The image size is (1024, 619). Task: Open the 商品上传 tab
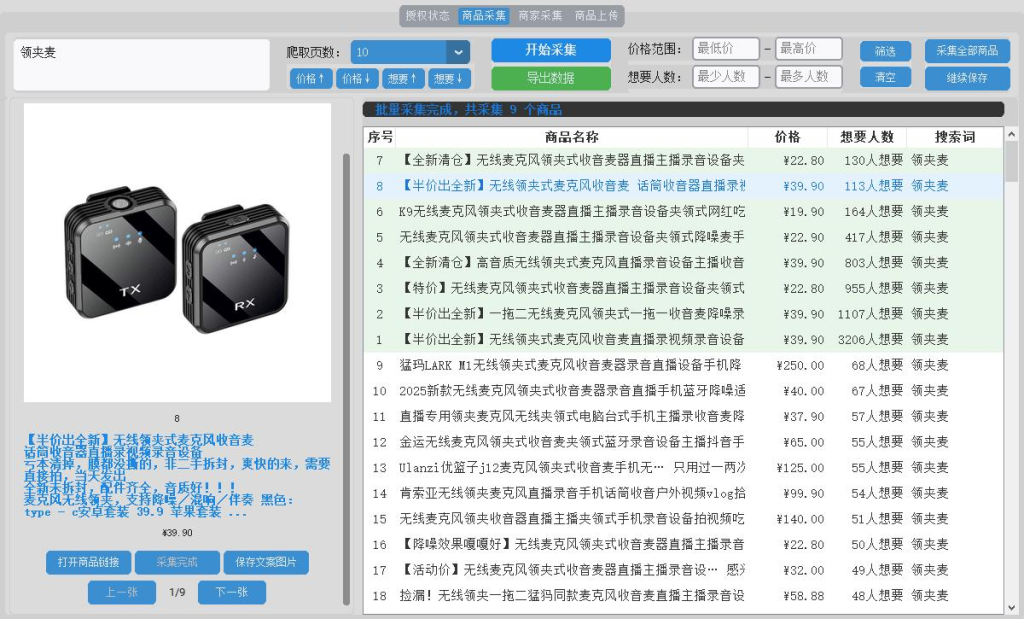pos(597,16)
